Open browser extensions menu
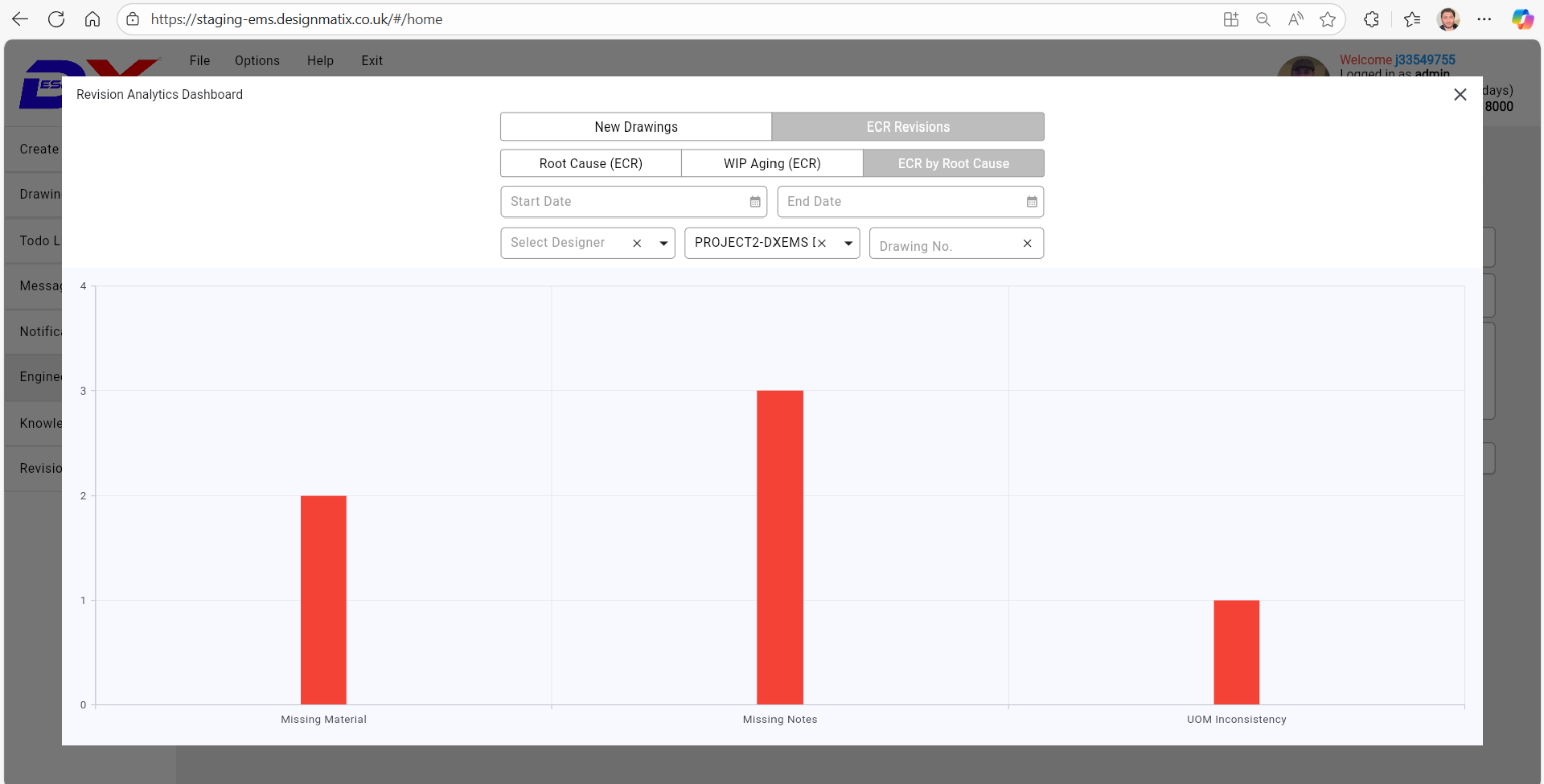The image size is (1544, 784). pyautogui.click(x=1371, y=19)
